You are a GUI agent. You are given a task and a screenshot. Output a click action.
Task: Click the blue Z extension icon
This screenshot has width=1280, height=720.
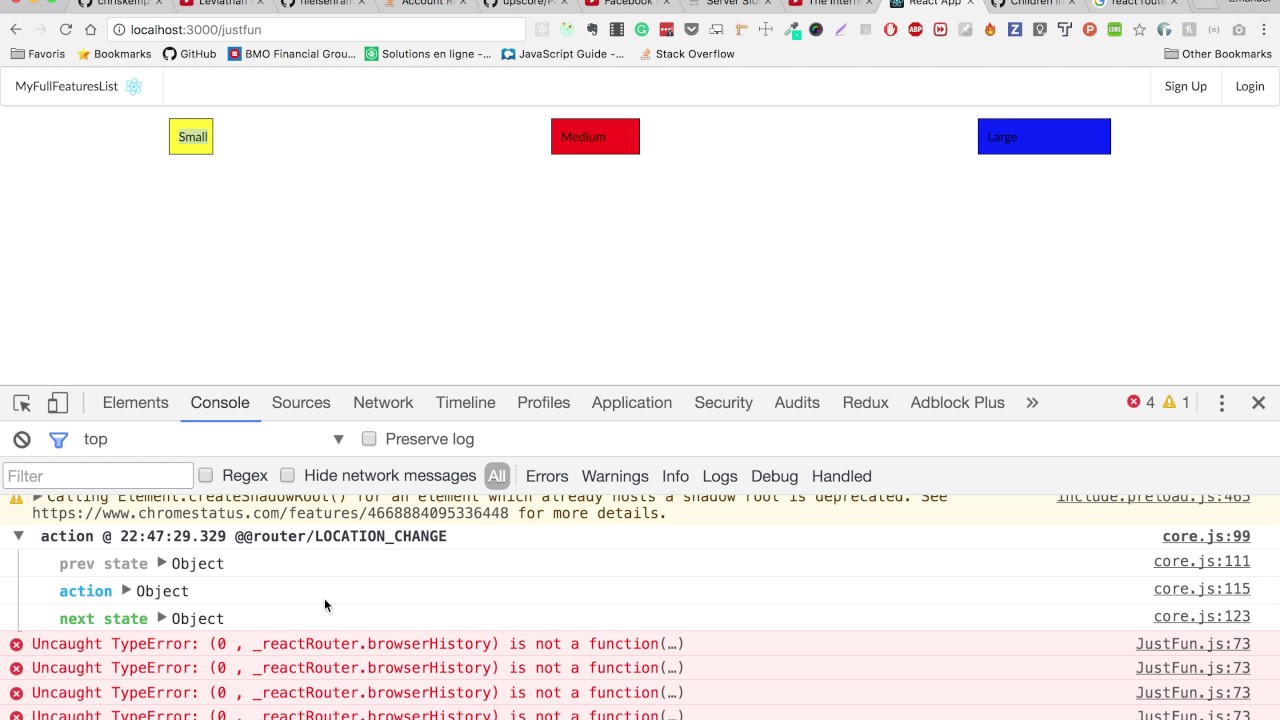1015,30
